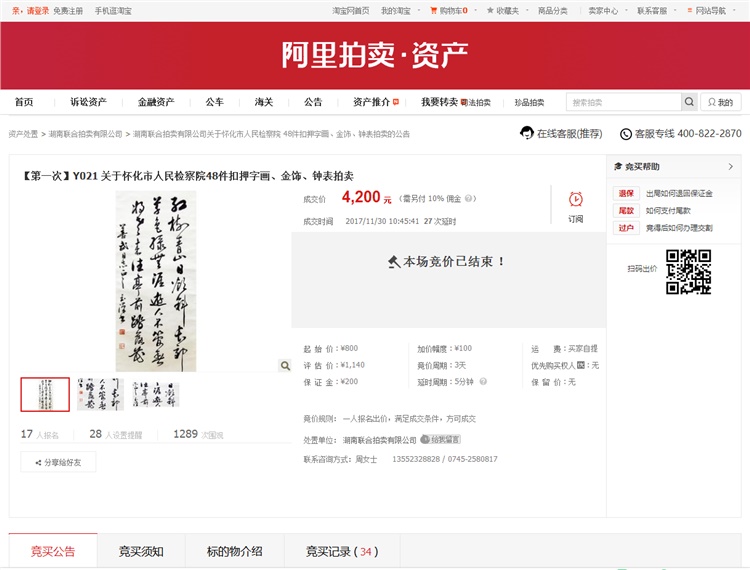
Task: Open 在线客服 online customer service
Action: coord(561,133)
